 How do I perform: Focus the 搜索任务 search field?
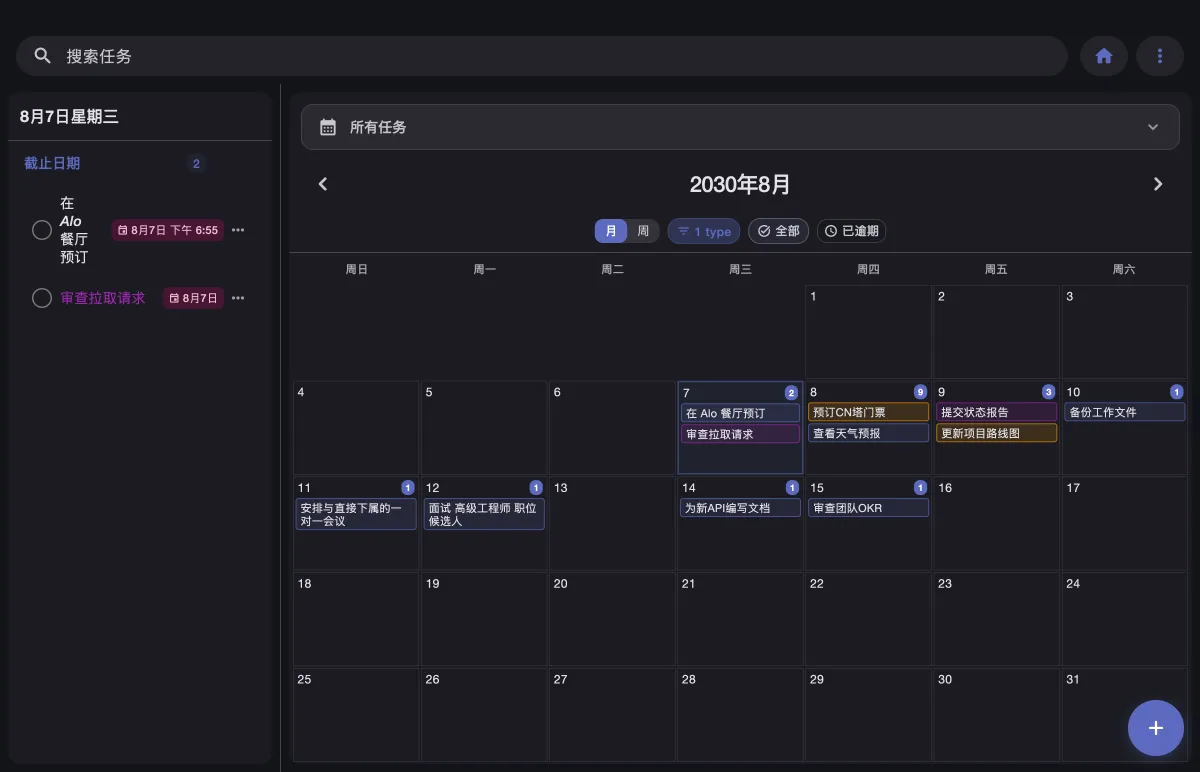click(542, 56)
